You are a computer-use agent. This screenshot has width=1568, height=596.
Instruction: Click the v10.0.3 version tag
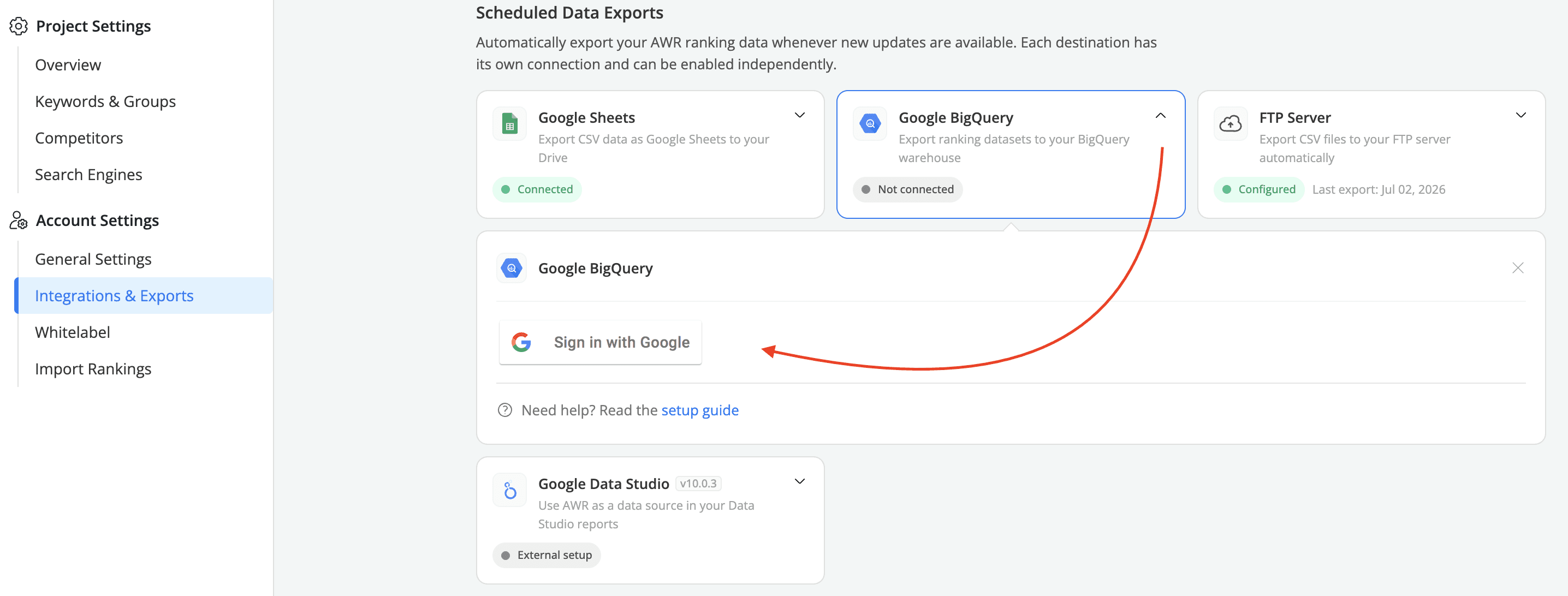(x=699, y=484)
